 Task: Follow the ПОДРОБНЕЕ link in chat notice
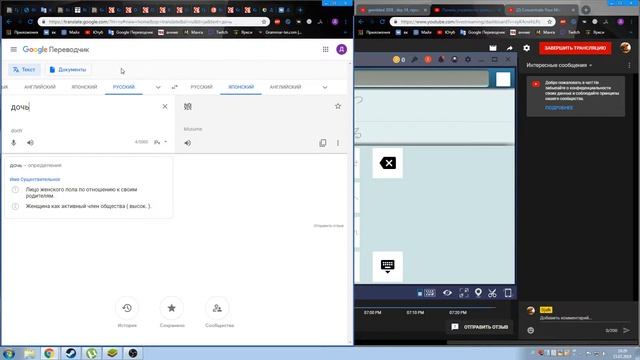coord(559,108)
